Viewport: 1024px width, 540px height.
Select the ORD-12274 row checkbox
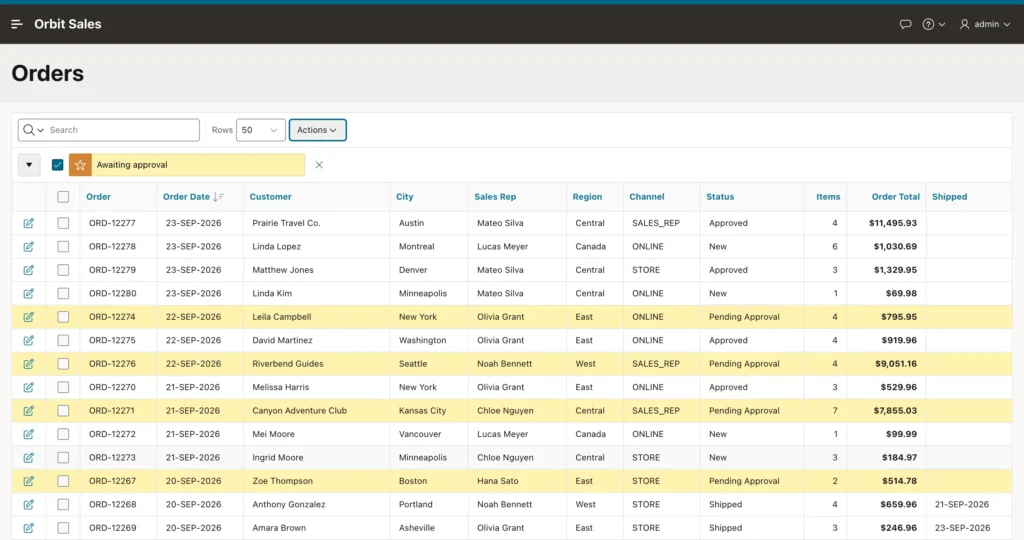pos(63,317)
